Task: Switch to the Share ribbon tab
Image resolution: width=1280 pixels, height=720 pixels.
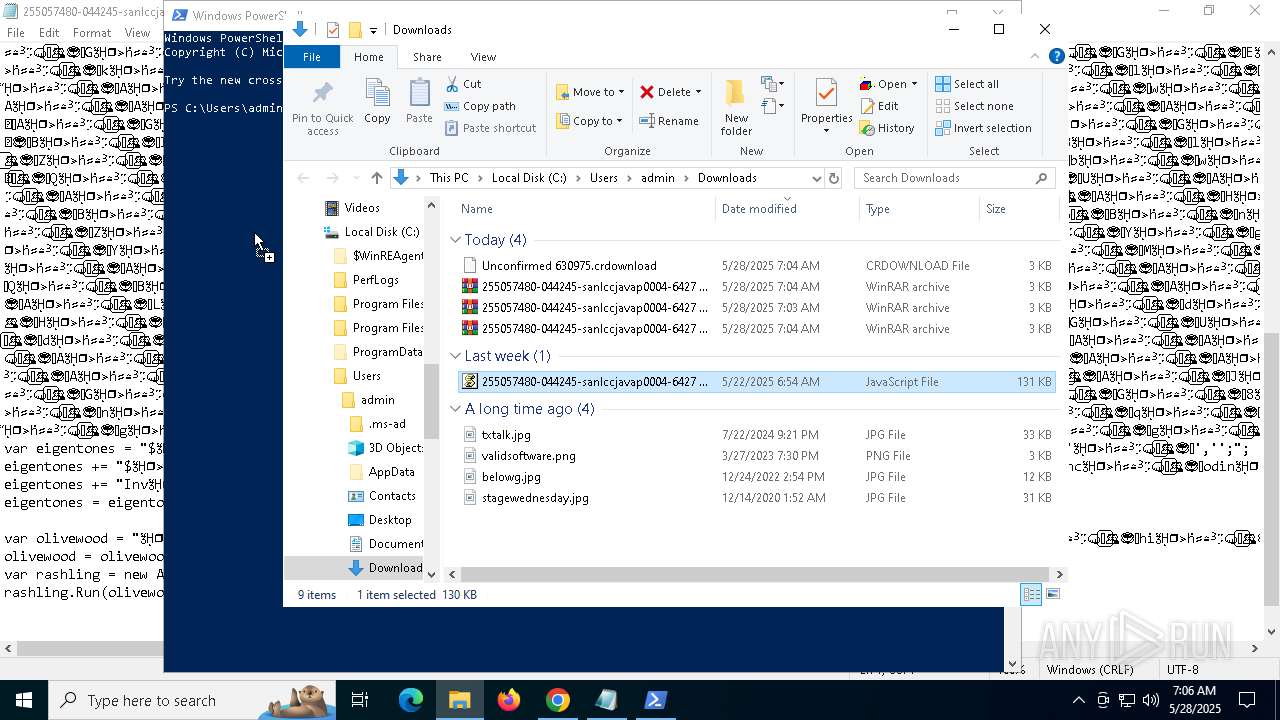Action: [x=427, y=57]
